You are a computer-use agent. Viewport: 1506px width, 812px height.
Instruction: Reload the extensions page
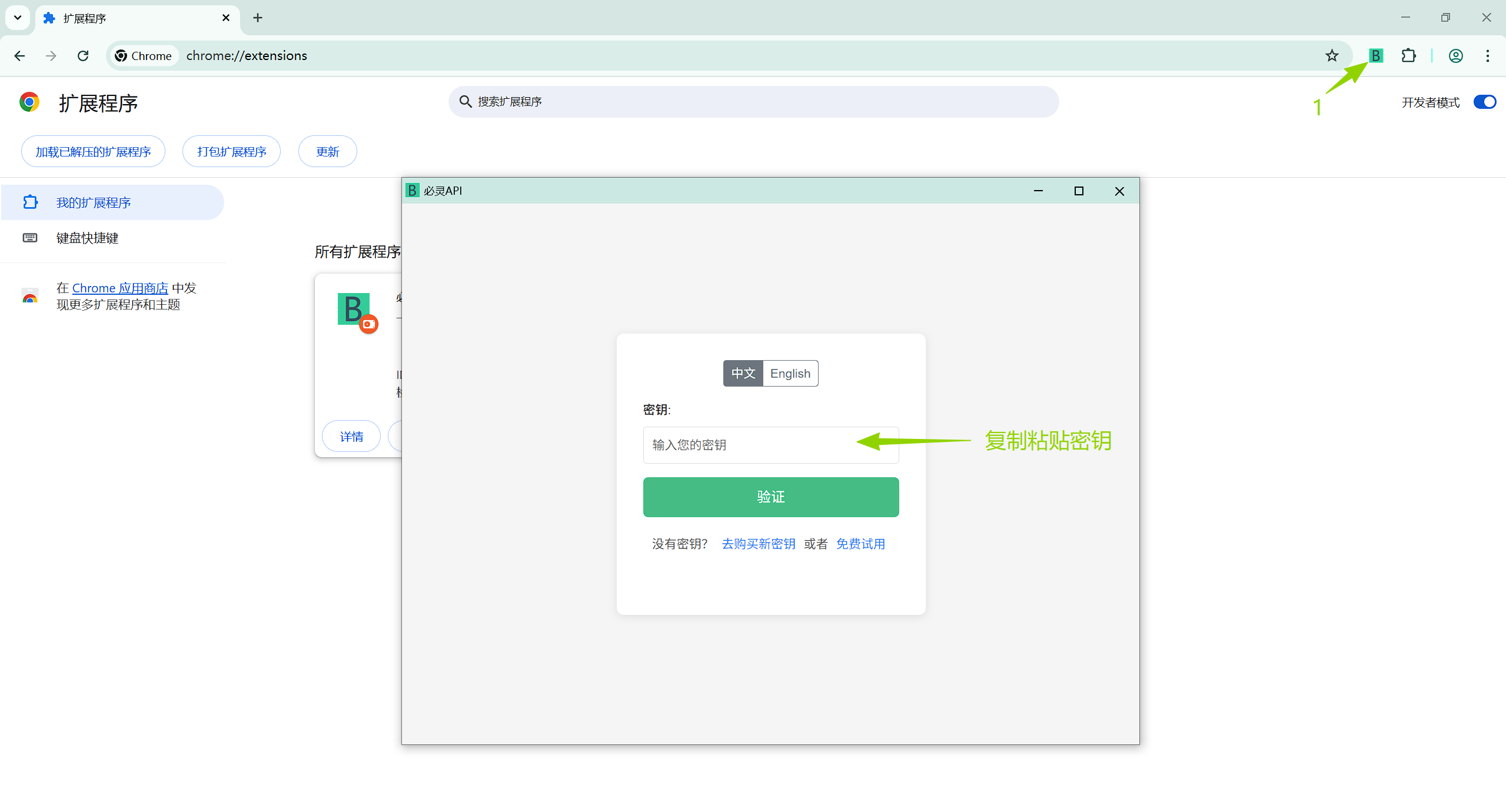(x=83, y=55)
